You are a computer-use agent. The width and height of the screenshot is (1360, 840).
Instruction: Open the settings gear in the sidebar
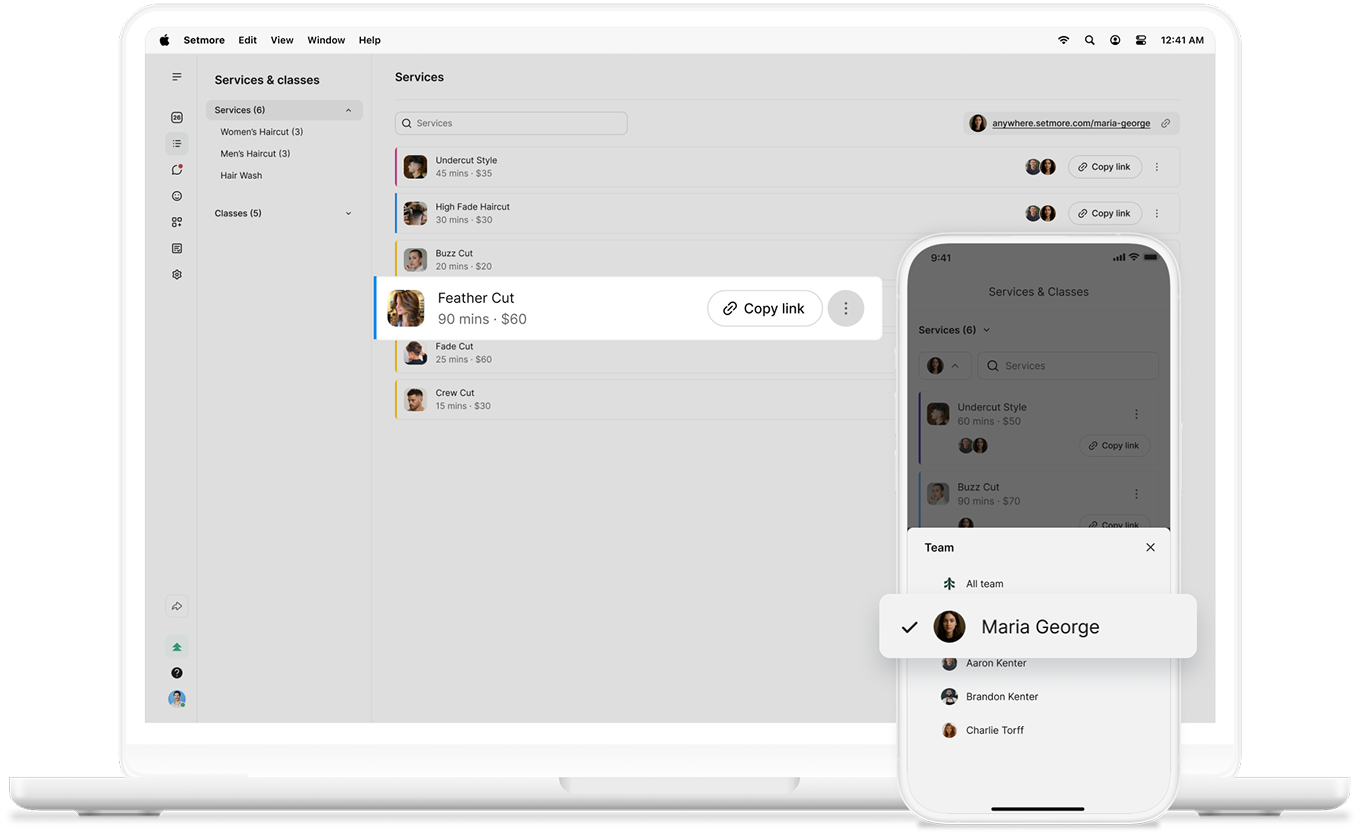[x=177, y=274]
